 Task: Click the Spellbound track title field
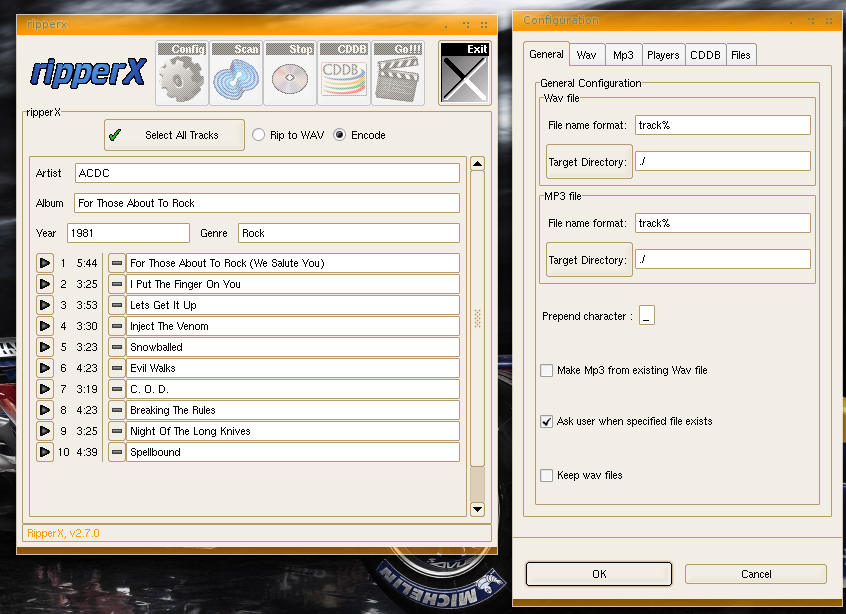(x=292, y=452)
